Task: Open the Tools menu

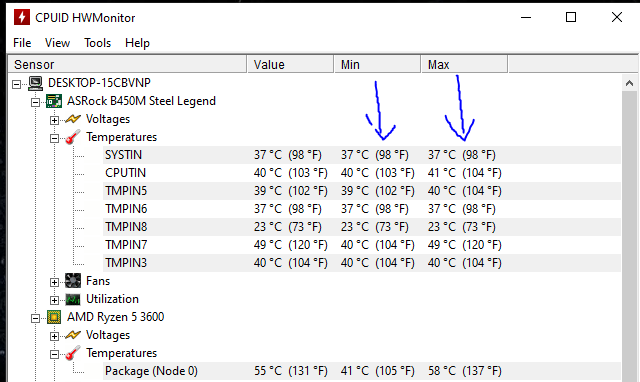Action: [98, 43]
